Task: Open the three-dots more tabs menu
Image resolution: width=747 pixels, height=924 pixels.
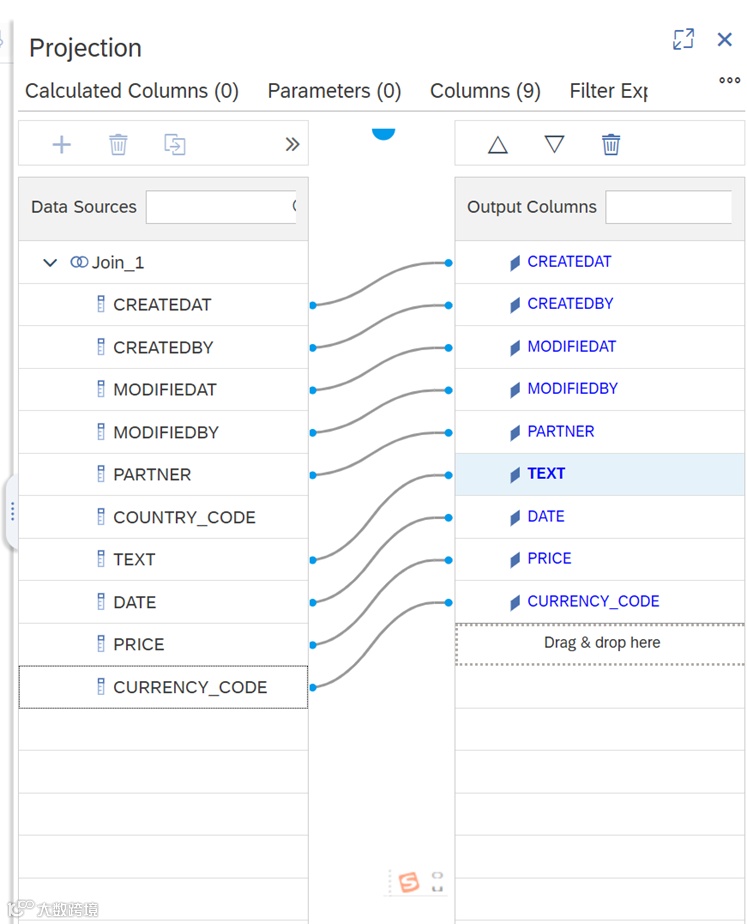Action: 730,81
